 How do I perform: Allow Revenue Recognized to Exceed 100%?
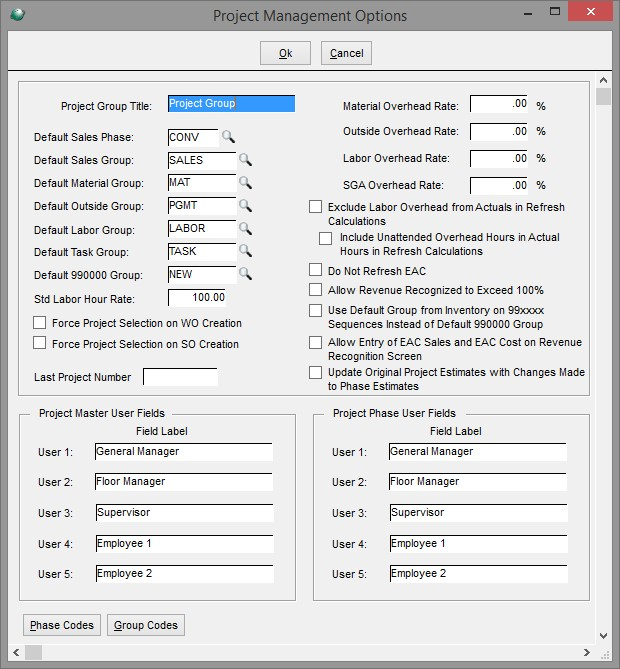click(x=315, y=289)
